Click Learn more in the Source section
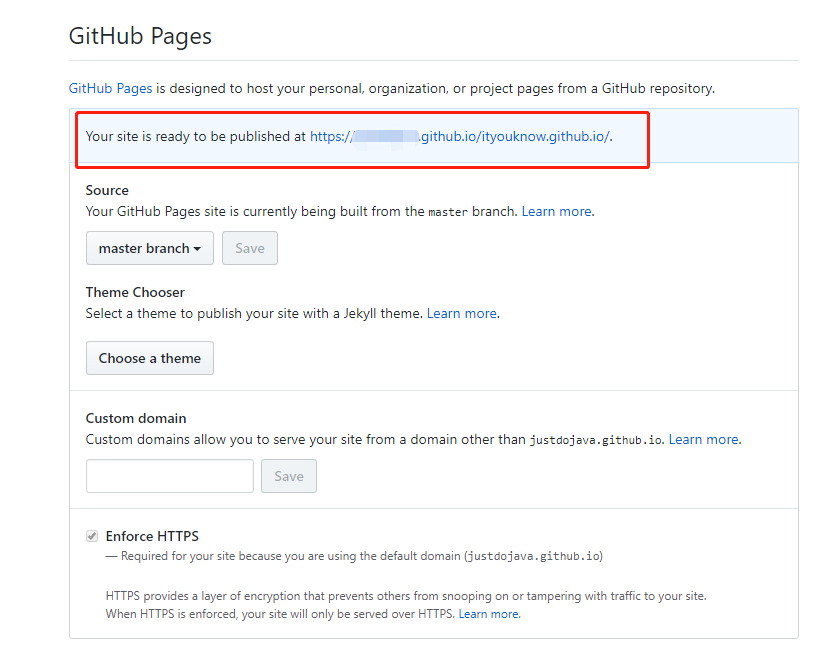Screen dimensions: 828x653 557,211
